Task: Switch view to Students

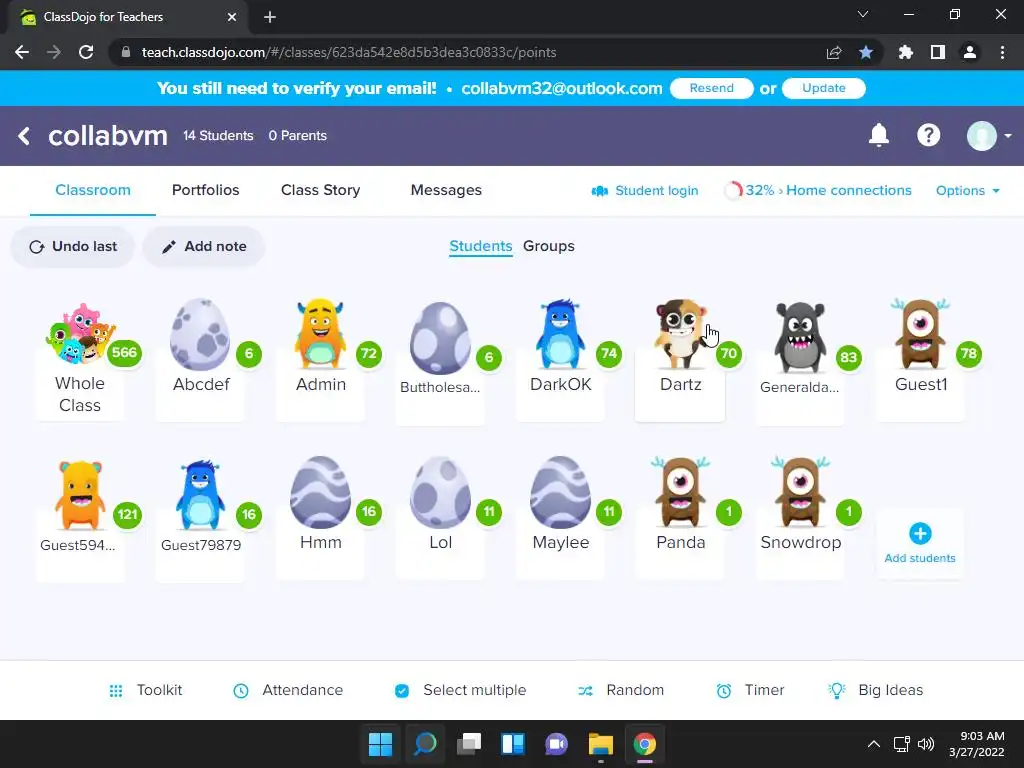Action: [x=481, y=246]
